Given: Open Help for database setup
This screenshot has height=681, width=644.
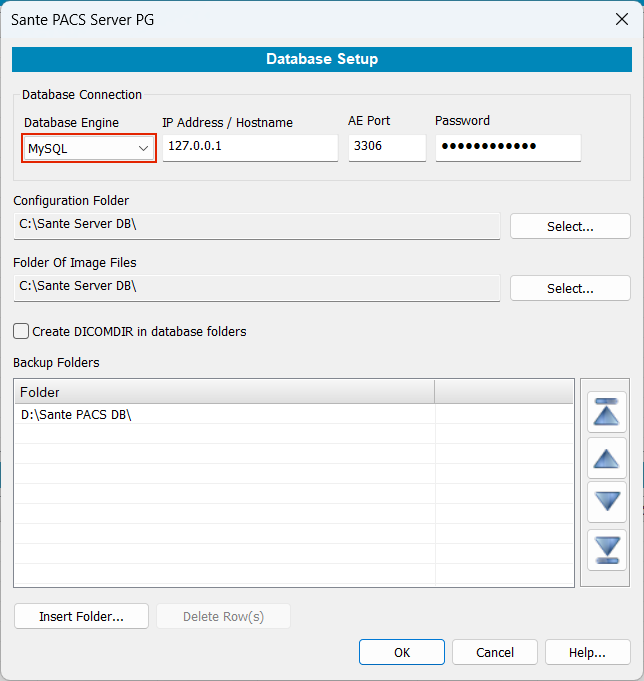Looking at the screenshot, I should 587,652.
